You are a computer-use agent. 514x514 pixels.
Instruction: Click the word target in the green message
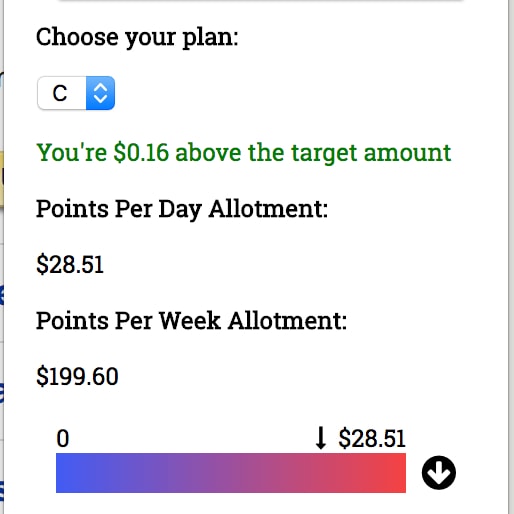pos(324,154)
